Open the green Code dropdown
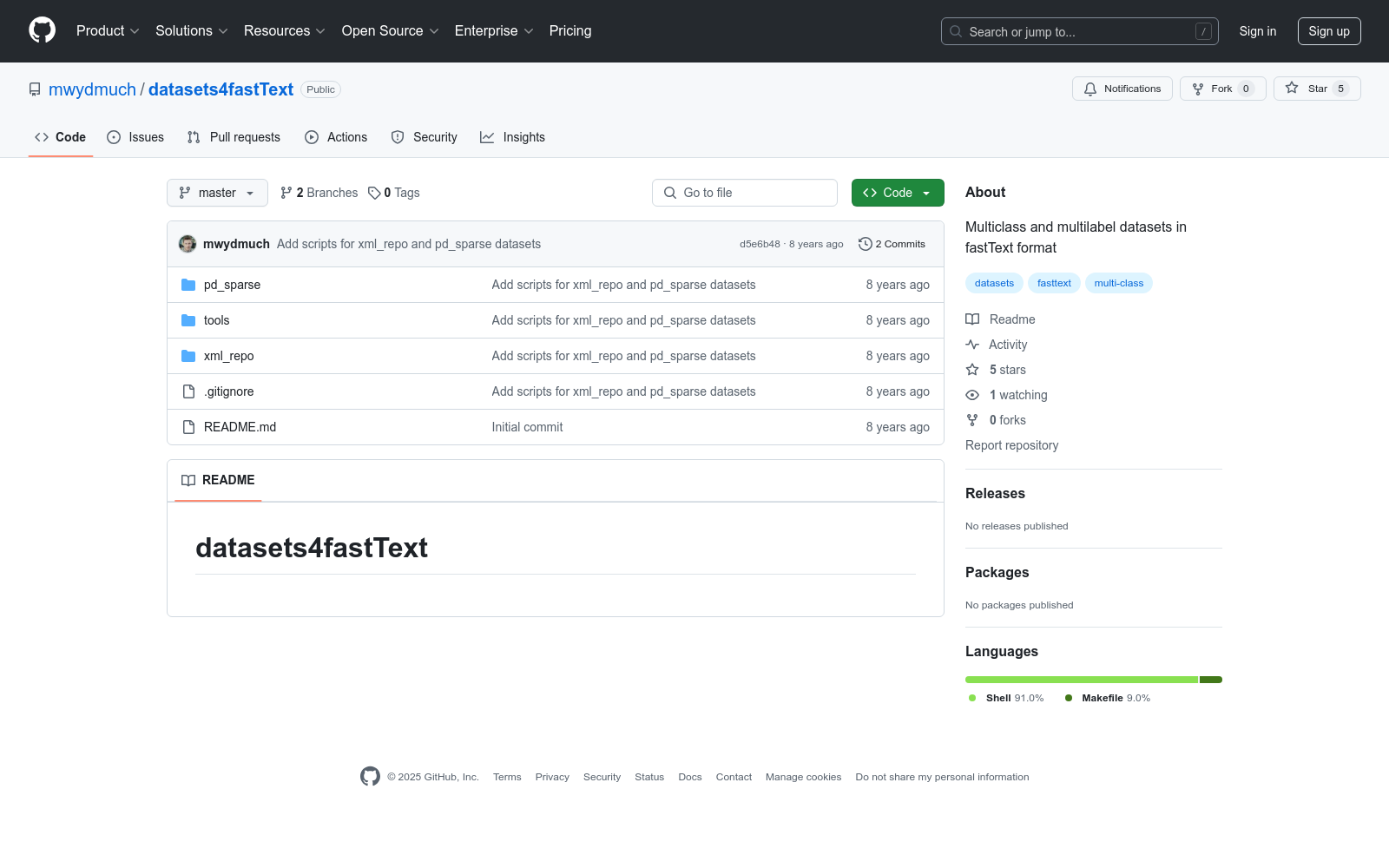 [x=898, y=193]
